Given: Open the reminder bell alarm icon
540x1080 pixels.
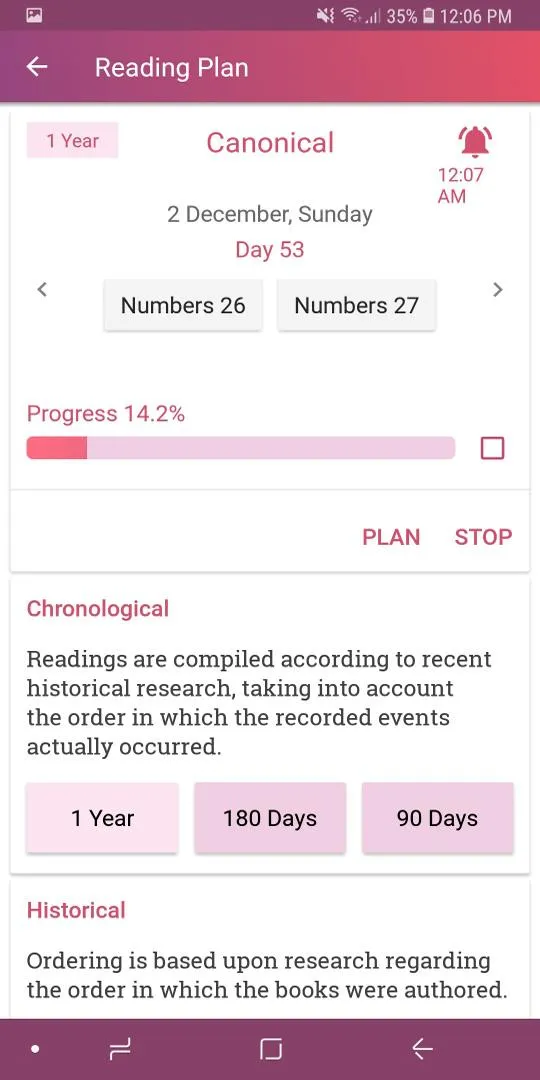Looking at the screenshot, I should pyautogui.click(x=474, y=142).
